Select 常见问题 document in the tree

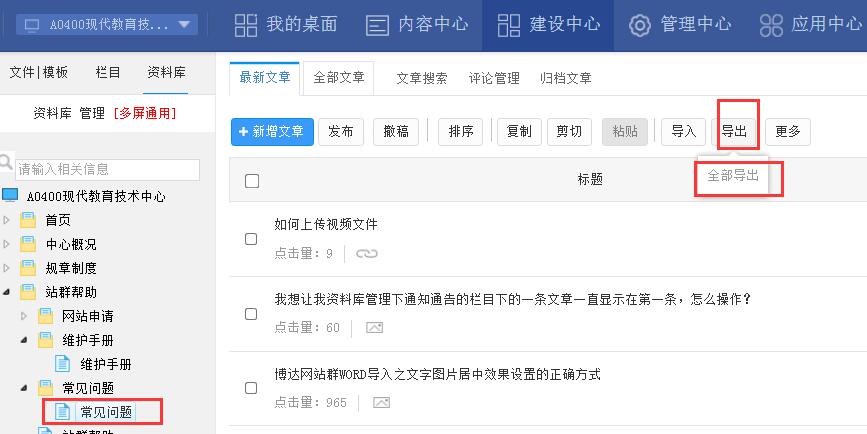pos(106,411)
